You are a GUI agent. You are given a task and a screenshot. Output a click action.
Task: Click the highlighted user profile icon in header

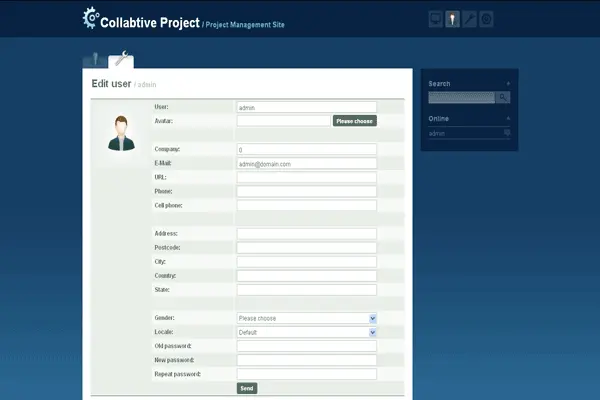click(x=452, y=19)
